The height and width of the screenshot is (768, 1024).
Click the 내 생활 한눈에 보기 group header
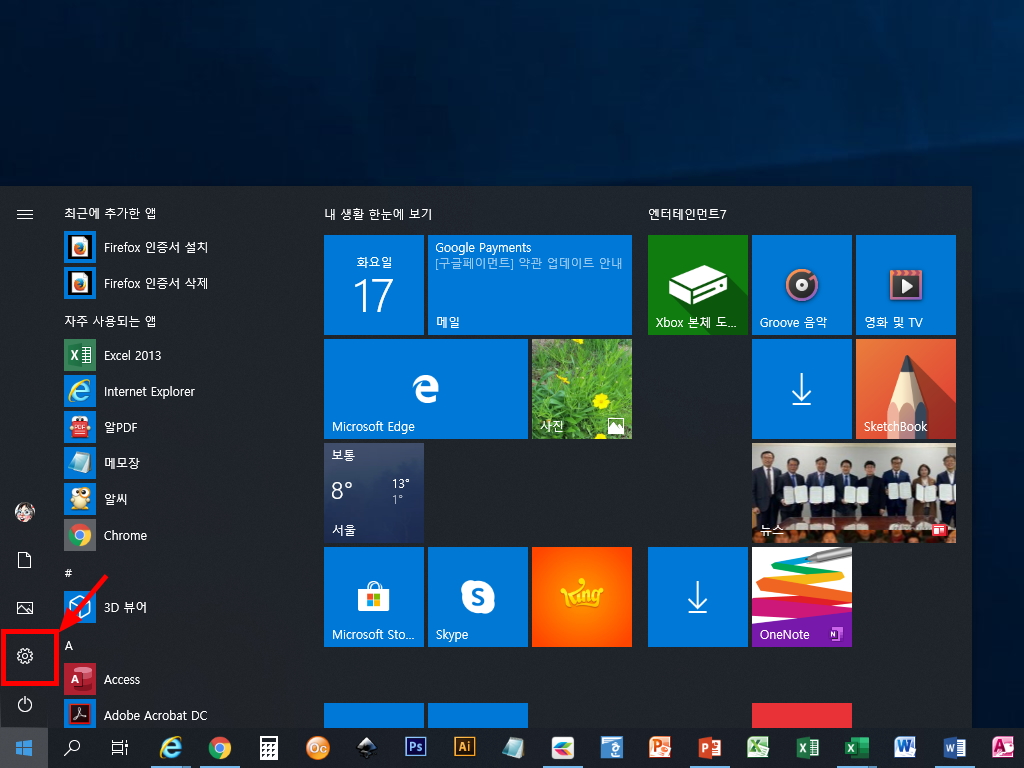coord(378,214)
